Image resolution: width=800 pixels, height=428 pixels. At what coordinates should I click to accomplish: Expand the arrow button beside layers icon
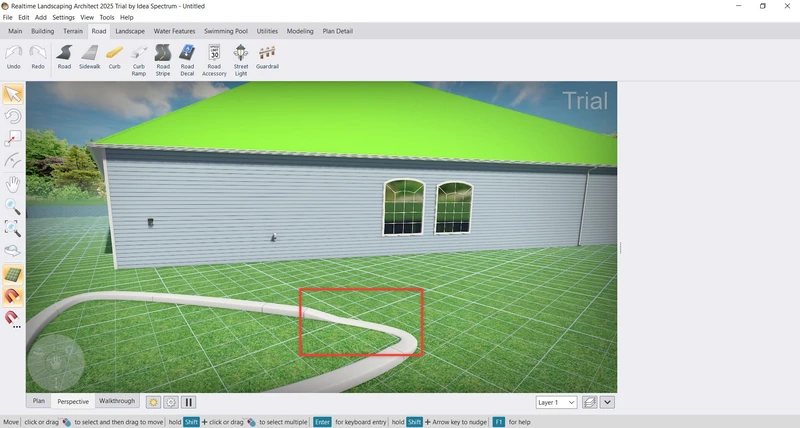click(607, 402)
